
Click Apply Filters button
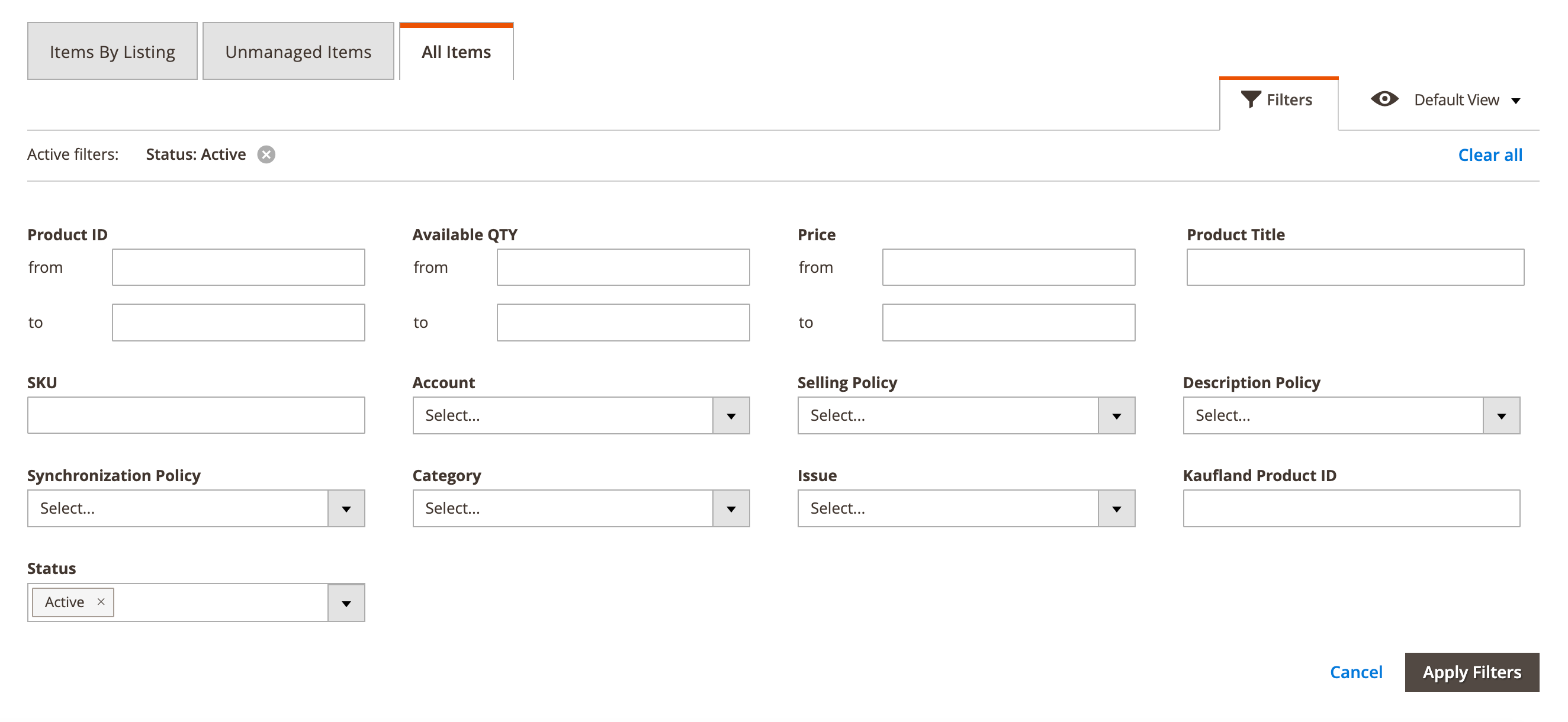point(1471,672)
